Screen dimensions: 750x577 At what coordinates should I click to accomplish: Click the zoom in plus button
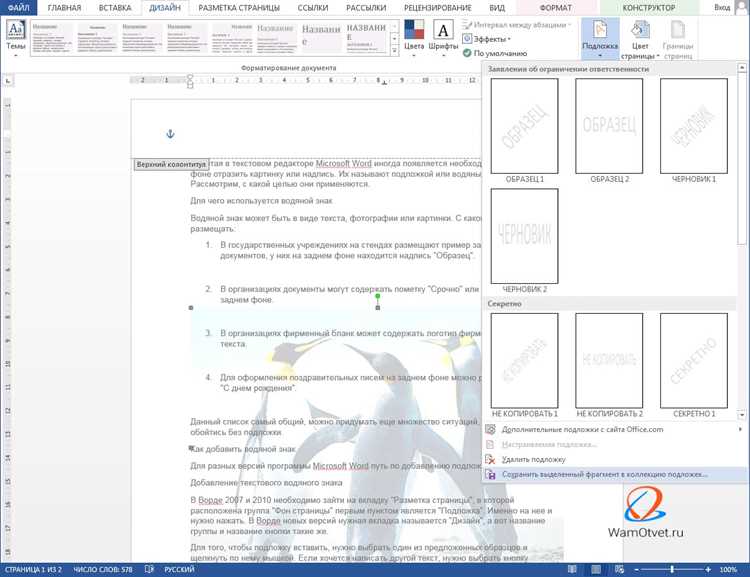tap(708, 569)
